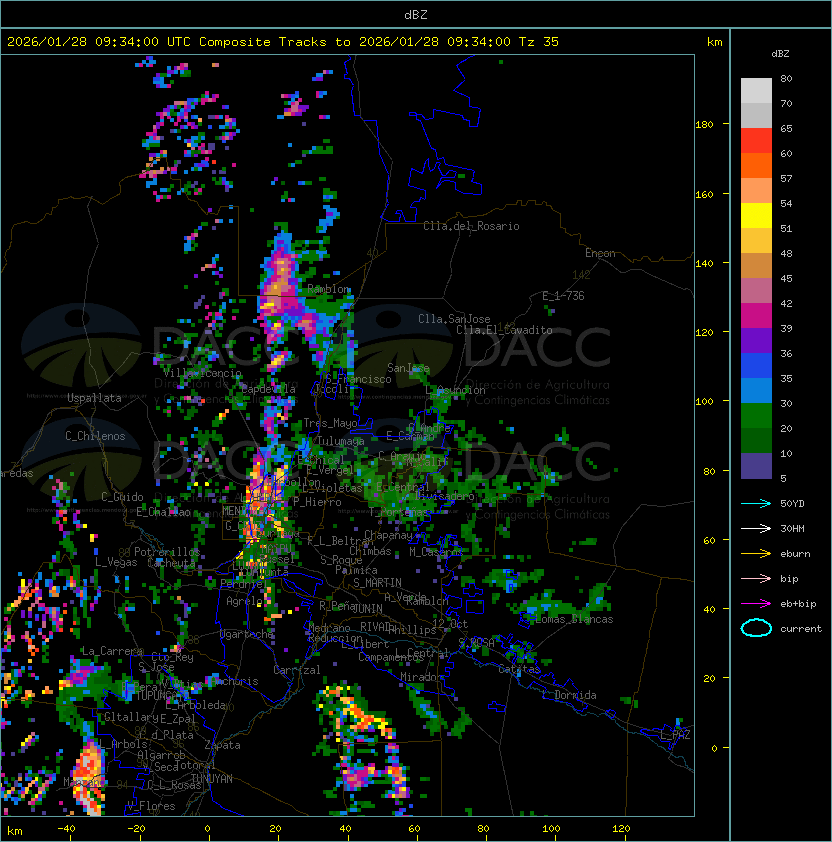
Task: Click the -20 tick on x-axis
Action: click(x=136, y=829)
